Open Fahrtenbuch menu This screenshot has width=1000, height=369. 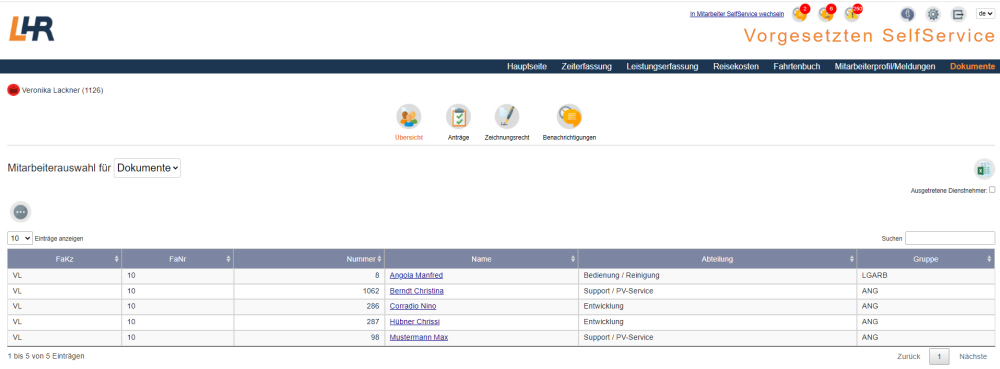797,66
